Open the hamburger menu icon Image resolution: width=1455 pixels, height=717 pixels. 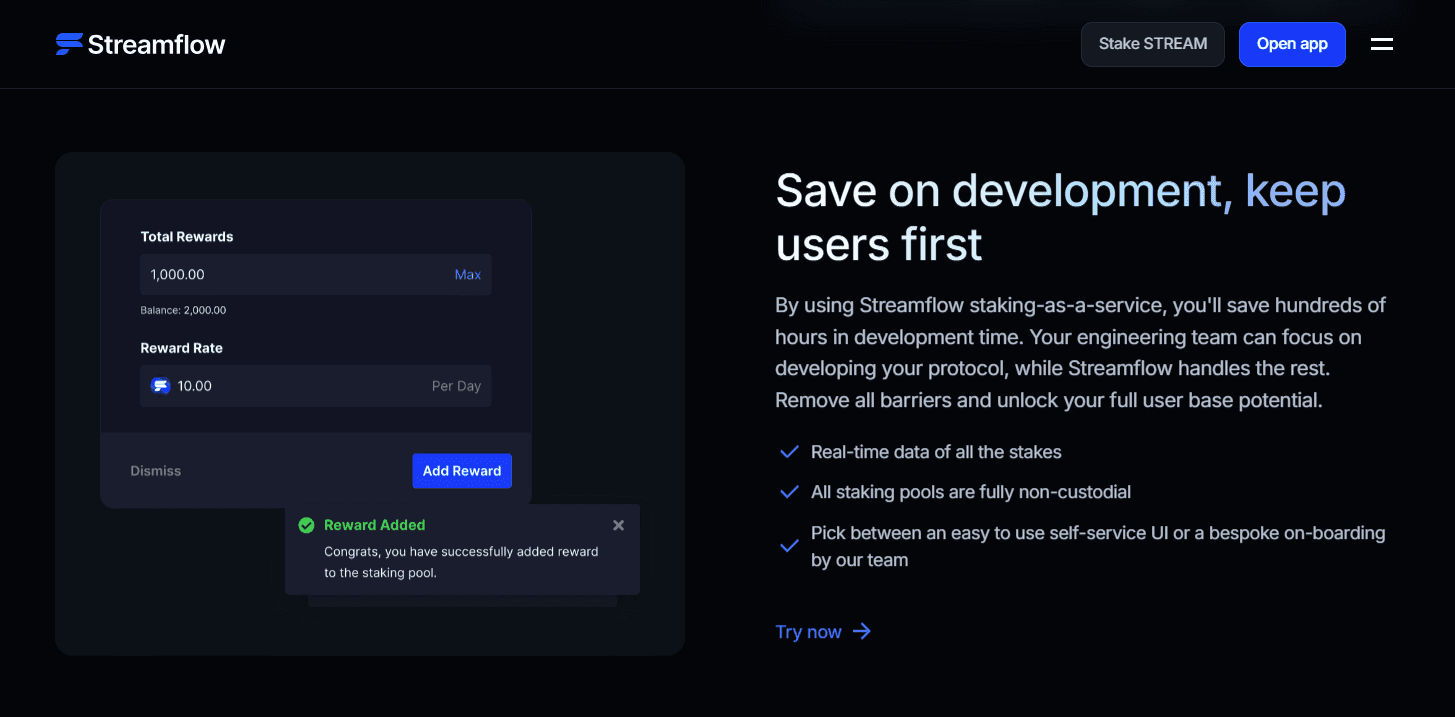[1382, 44]
